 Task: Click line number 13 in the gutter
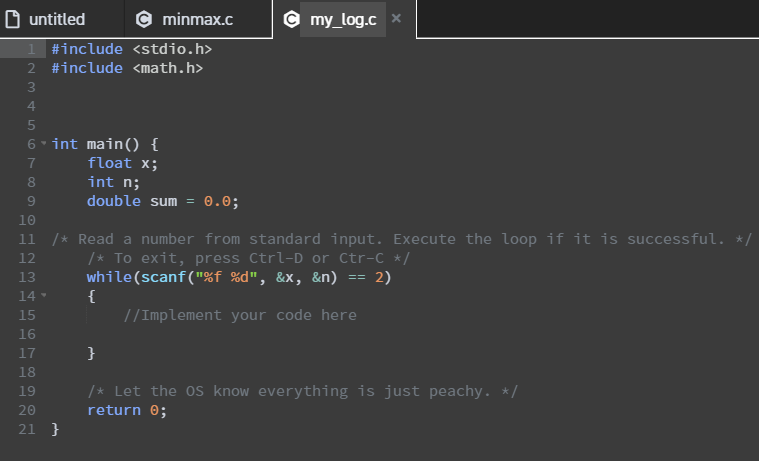point(27,277)
